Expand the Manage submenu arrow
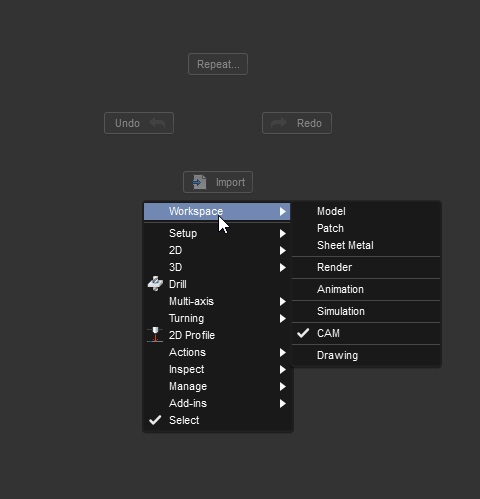This screenshot has width=480, height=499. (x=283, y=386)
